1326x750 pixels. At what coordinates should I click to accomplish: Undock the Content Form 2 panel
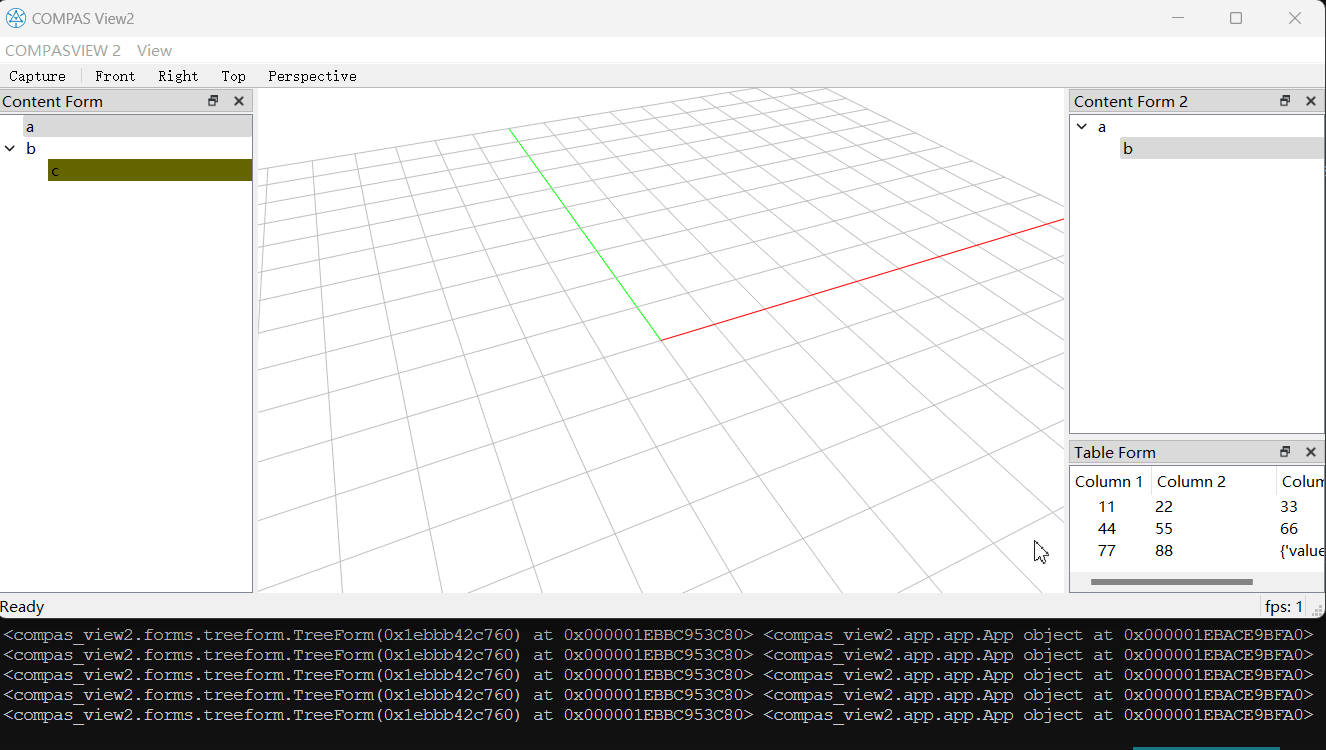coord(1284,100)
